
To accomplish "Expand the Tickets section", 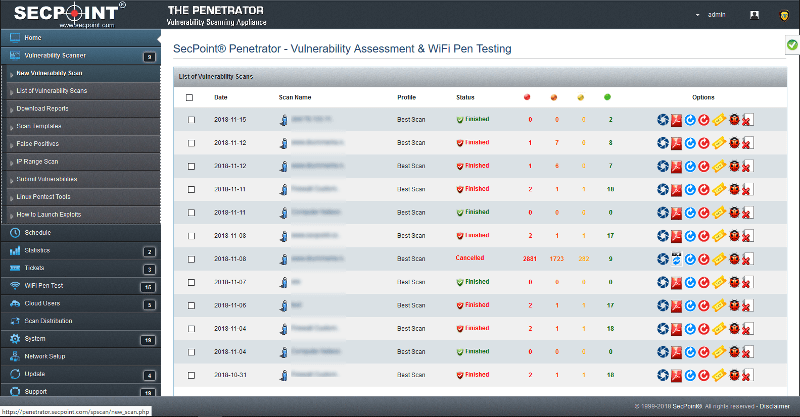I will [x=81, y=268].
